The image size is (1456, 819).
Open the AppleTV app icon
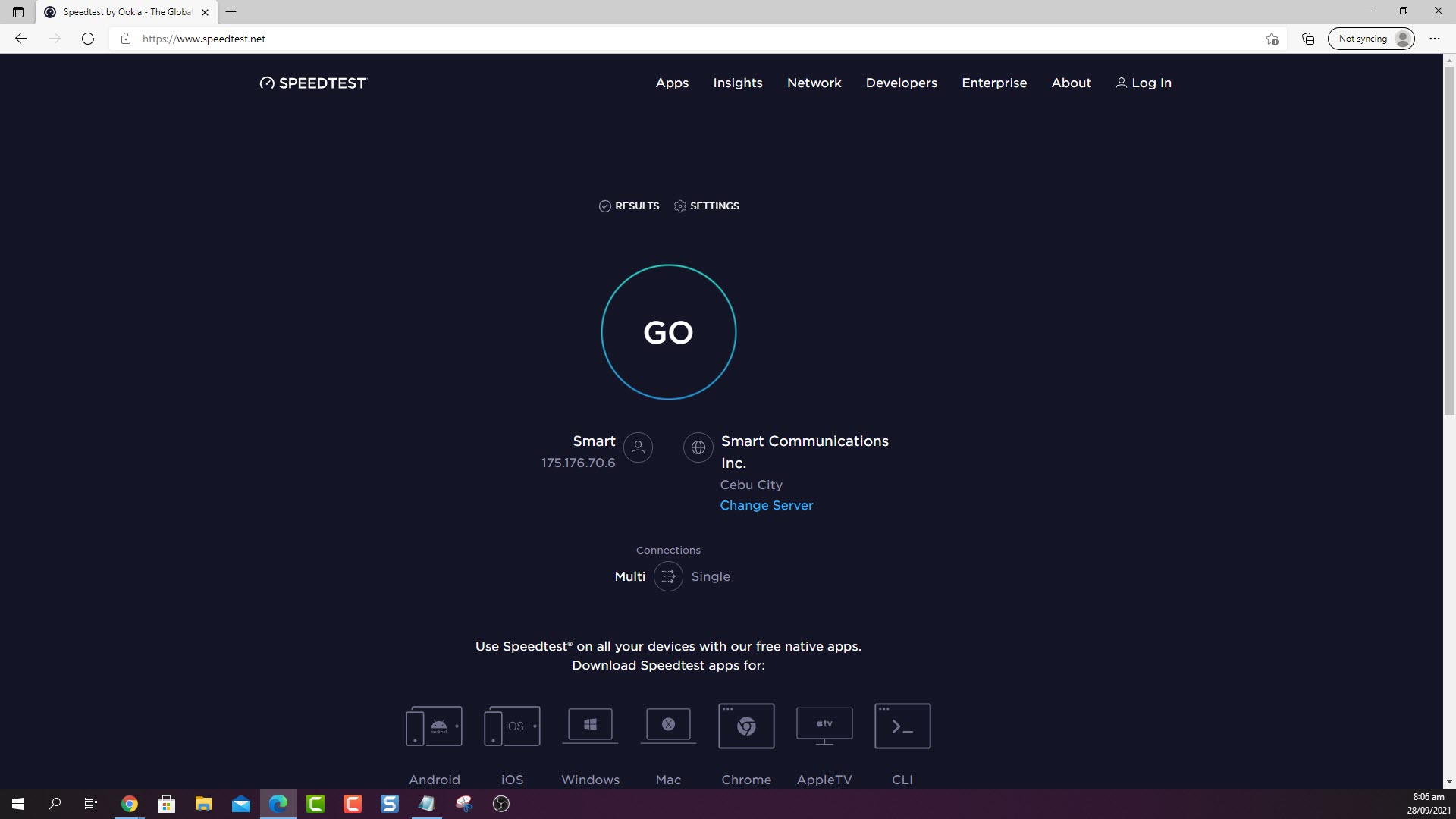pyautogui.click(x=824, y=725)
